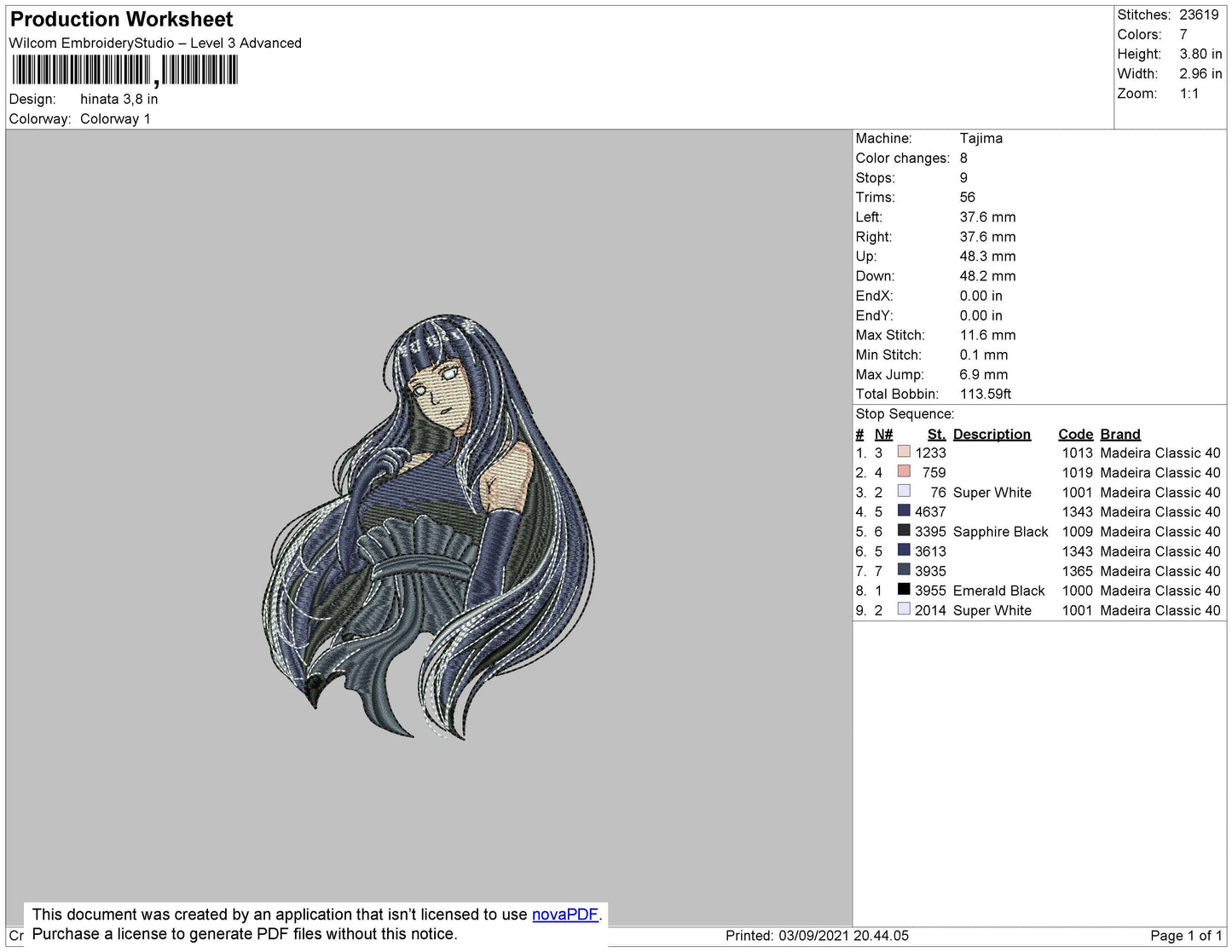
Task: Click the 3935 gray-blue color swatch
Action: [904, 570]
